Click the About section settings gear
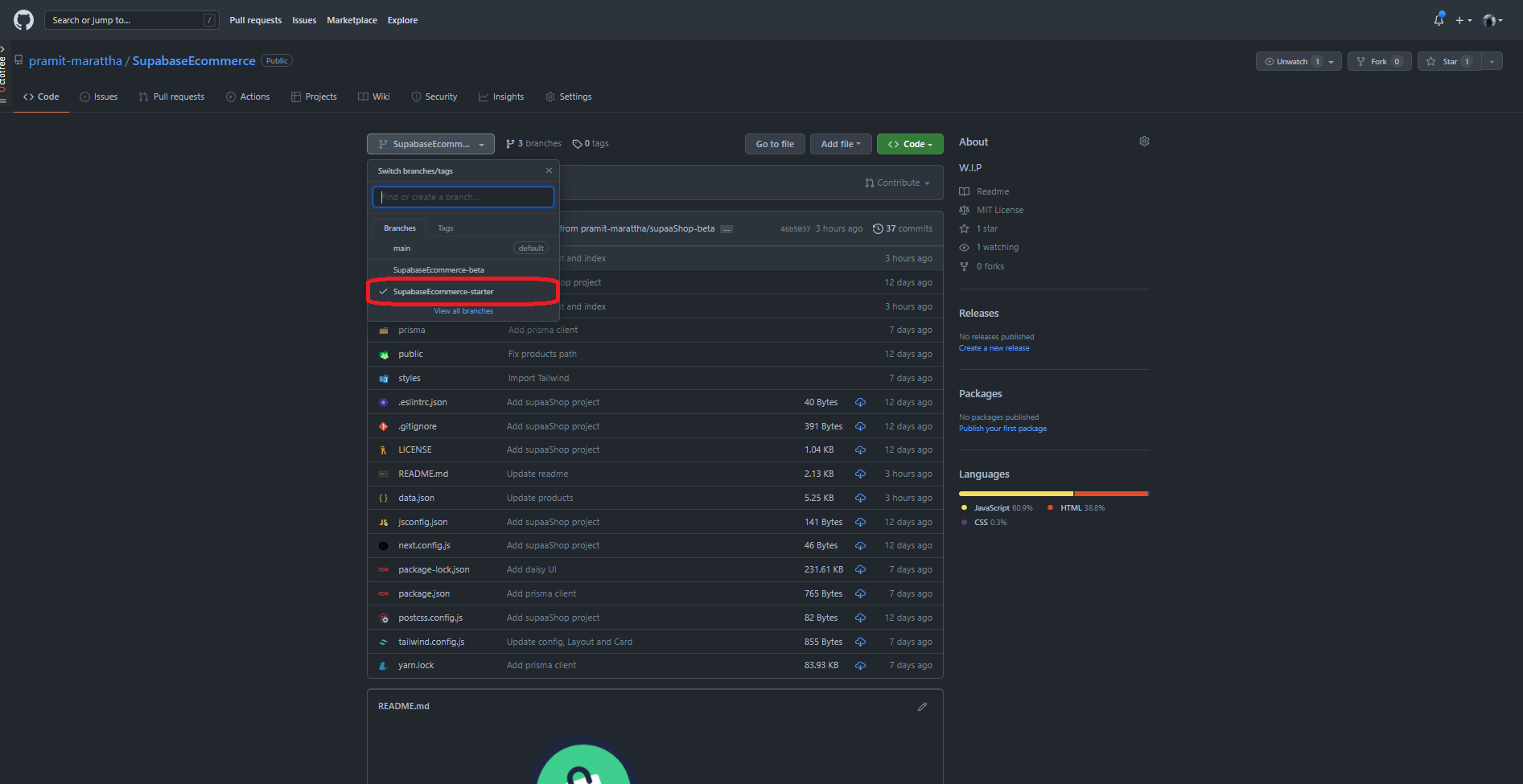 [x=1144, y=141]
